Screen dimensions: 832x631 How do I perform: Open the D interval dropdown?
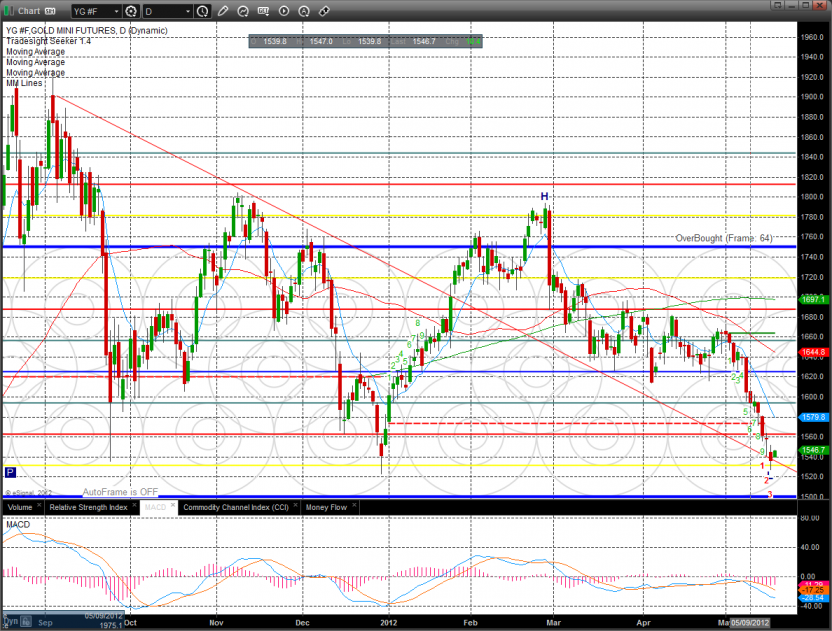click(x=168, y=11)
